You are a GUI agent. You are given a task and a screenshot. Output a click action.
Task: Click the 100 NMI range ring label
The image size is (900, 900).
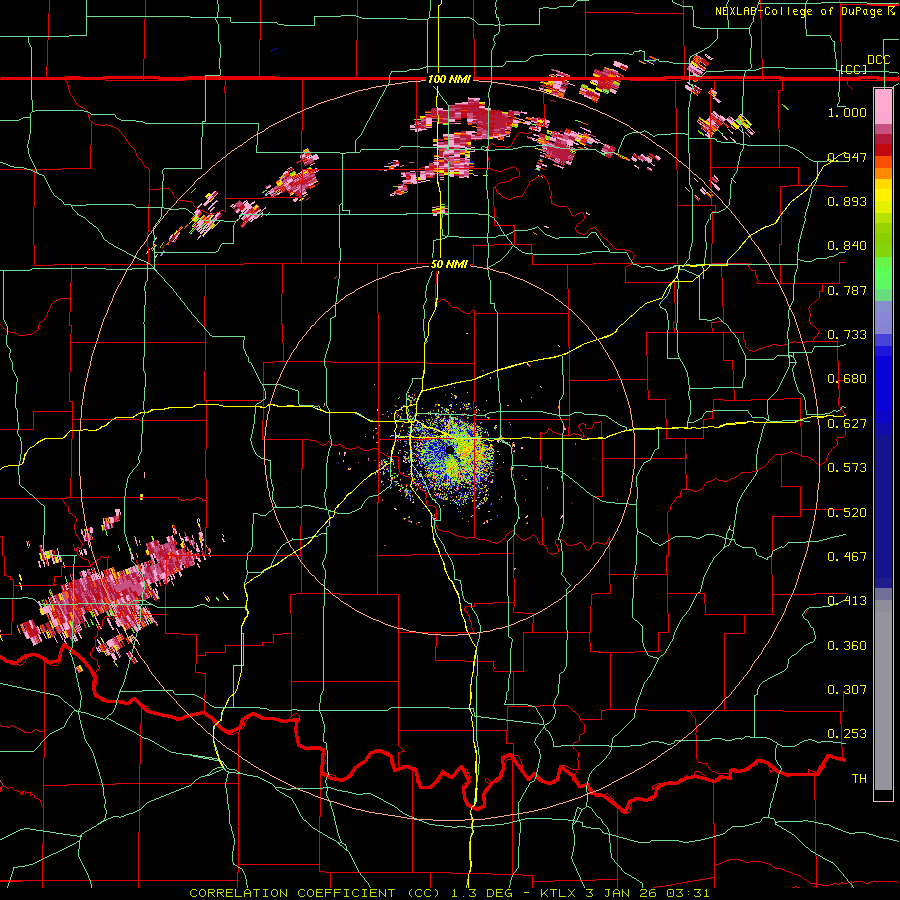click(x=449, y=79)
